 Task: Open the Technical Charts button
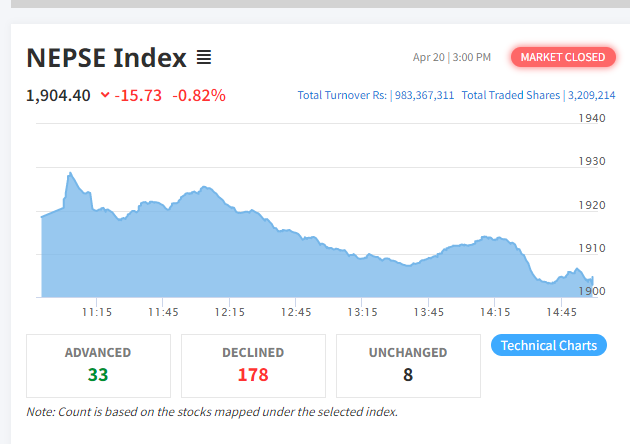point(549,346)
